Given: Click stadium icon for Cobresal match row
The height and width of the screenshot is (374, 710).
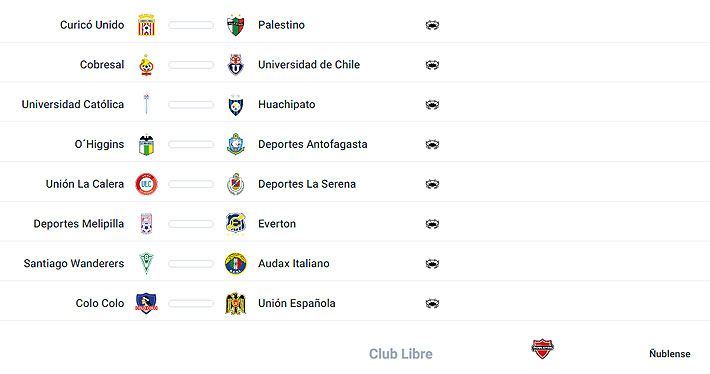Looking at the screenshot, I should pyautogui.click(x=432, y=65).
